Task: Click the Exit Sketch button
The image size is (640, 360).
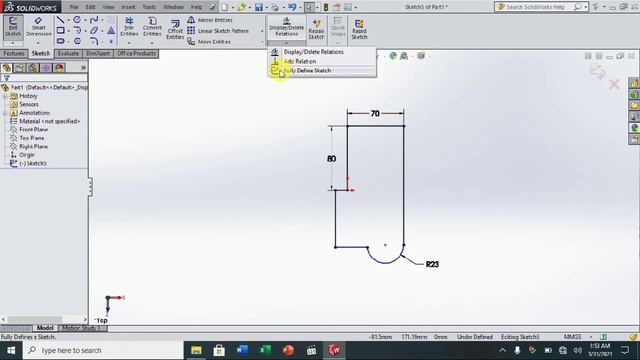Action: tap(13, 27)
